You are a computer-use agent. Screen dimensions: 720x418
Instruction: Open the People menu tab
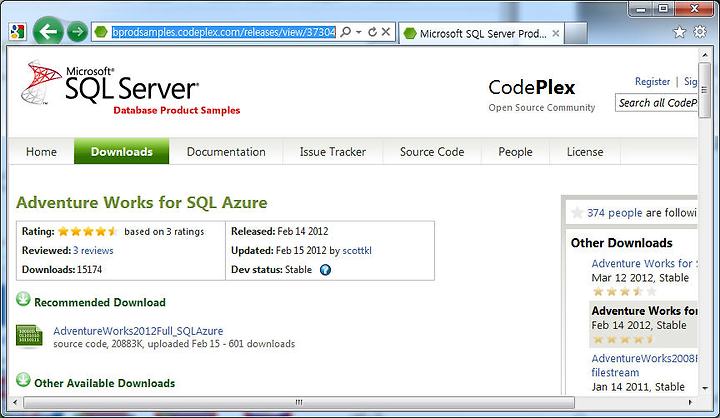point(515,152)
